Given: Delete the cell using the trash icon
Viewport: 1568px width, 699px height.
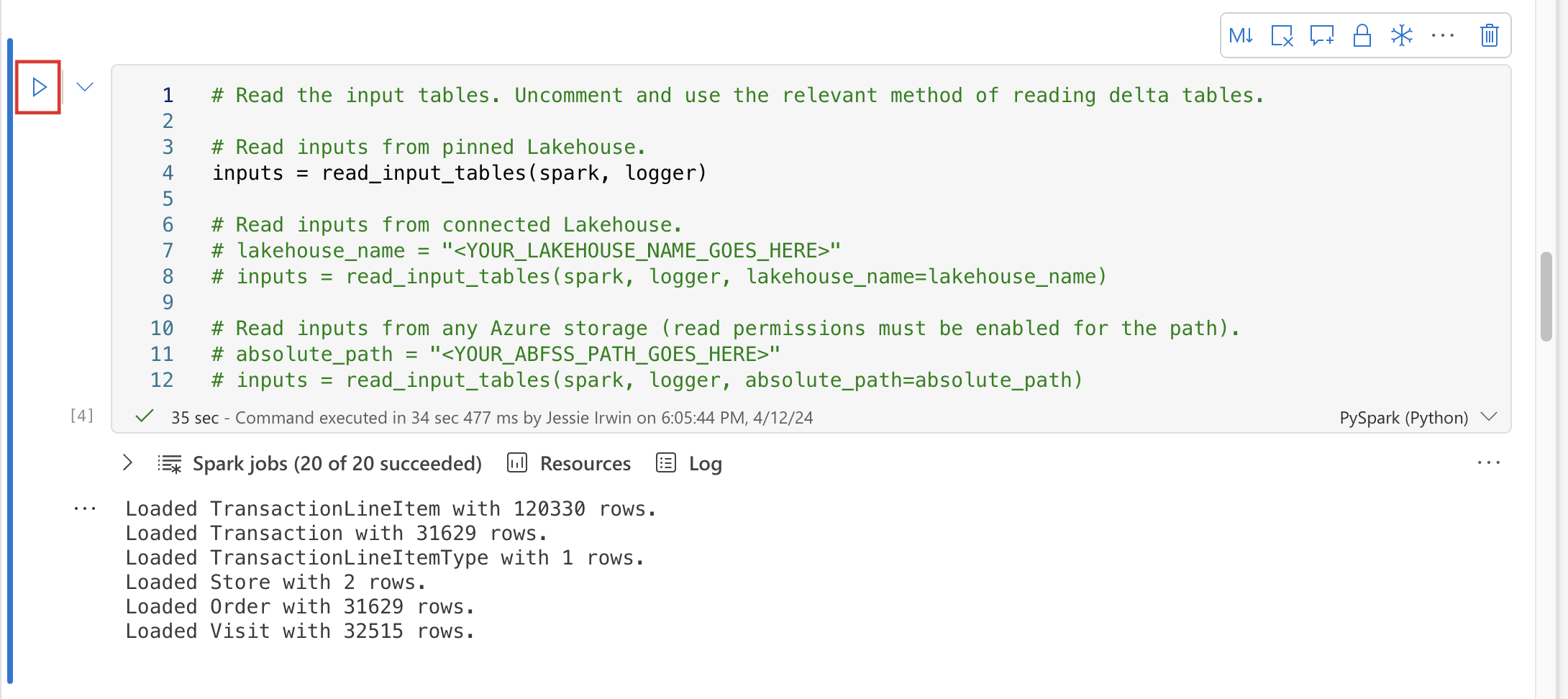Looking at the screenshot, I should pyautogui.click(x=1489, y=35).
